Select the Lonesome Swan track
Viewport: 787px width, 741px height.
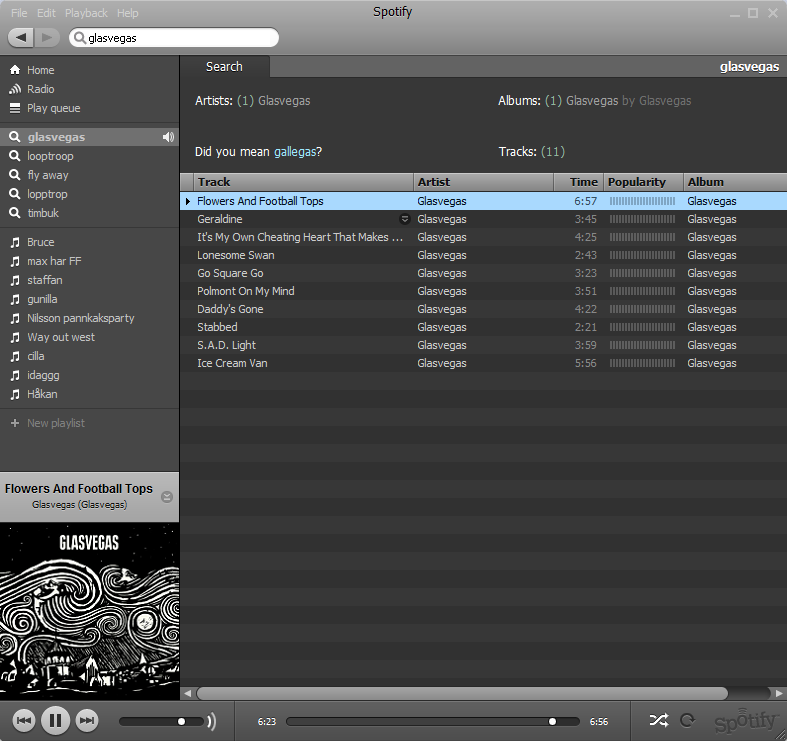point(483,255)
